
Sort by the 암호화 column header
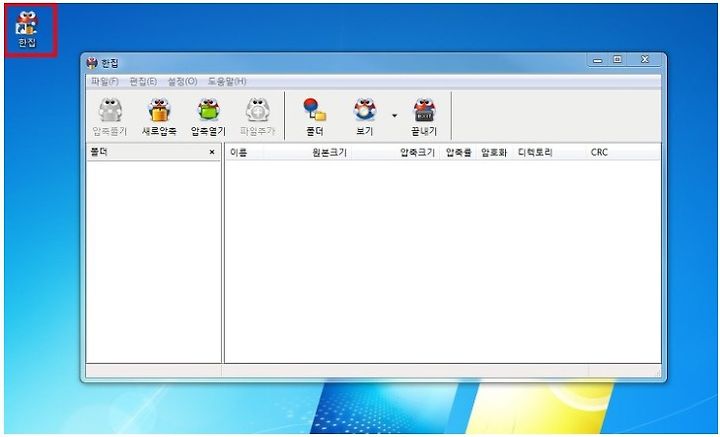(x=494, y=152)
